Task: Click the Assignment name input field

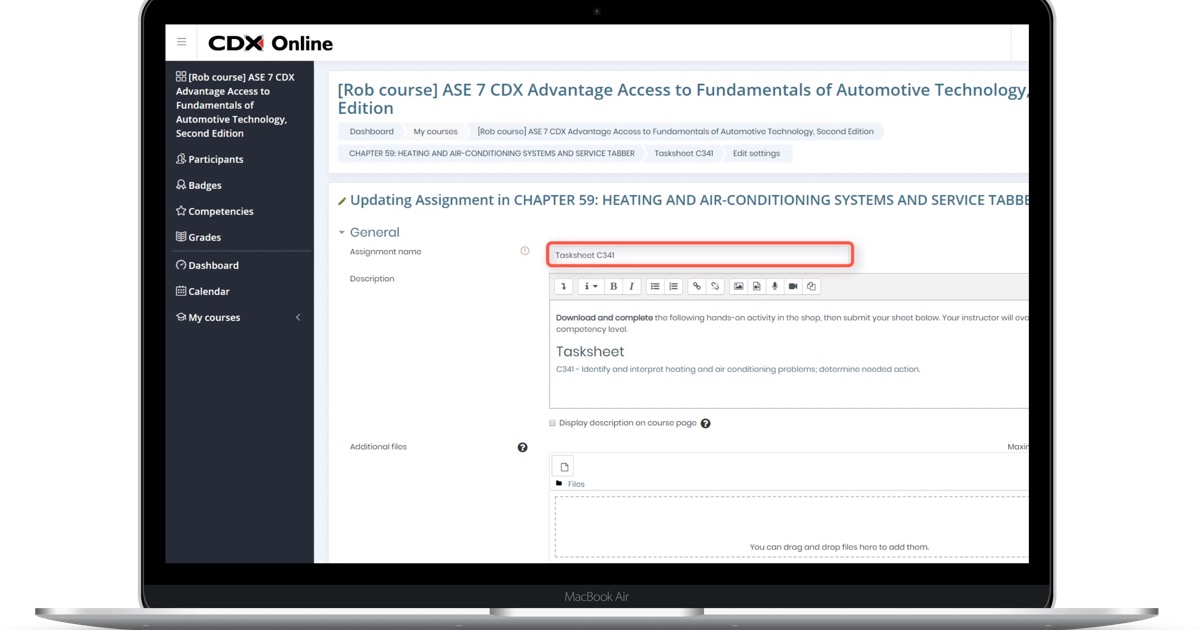Action: (x=700, y=255)
